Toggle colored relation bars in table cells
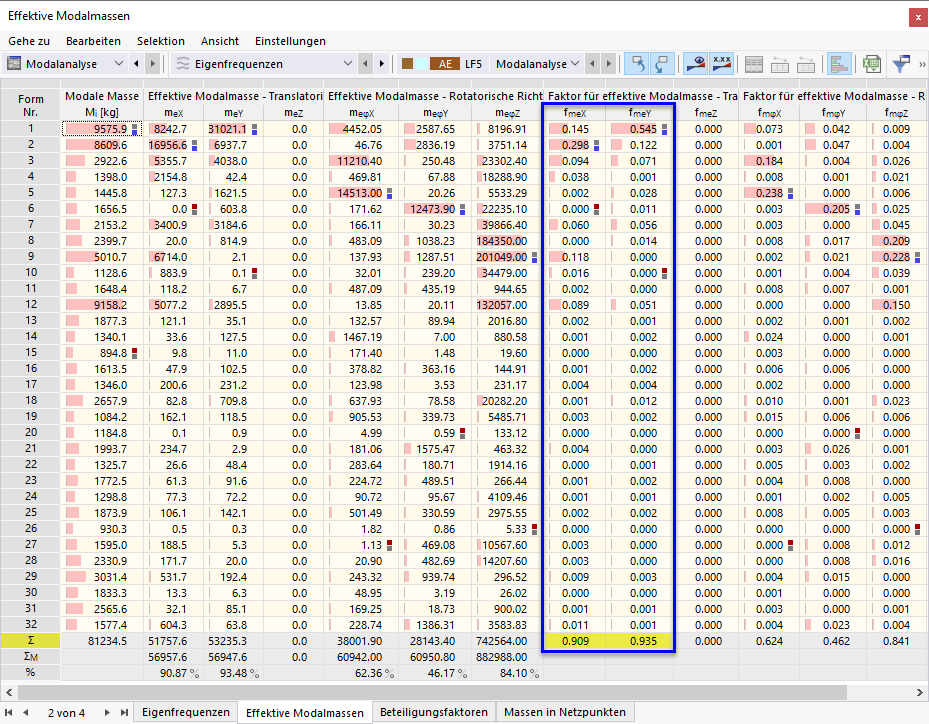This screenshot has height=724, width=929. coord(839,63)
